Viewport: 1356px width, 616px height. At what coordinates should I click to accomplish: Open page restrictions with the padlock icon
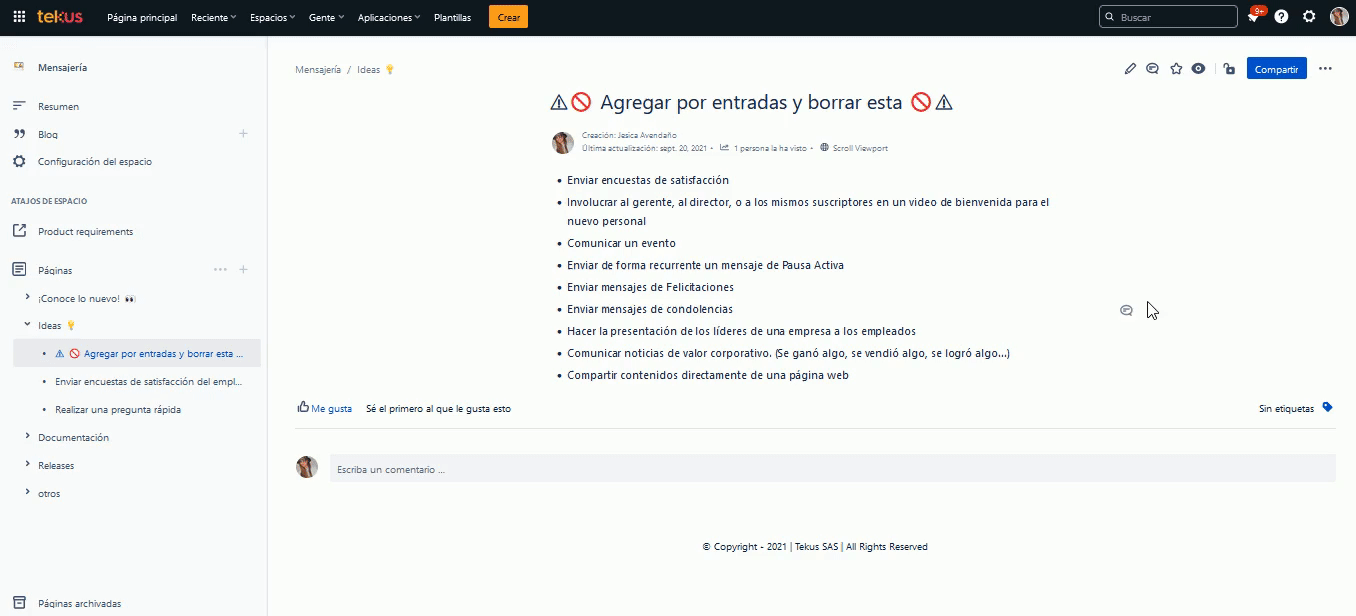[x=1229, y=68]
